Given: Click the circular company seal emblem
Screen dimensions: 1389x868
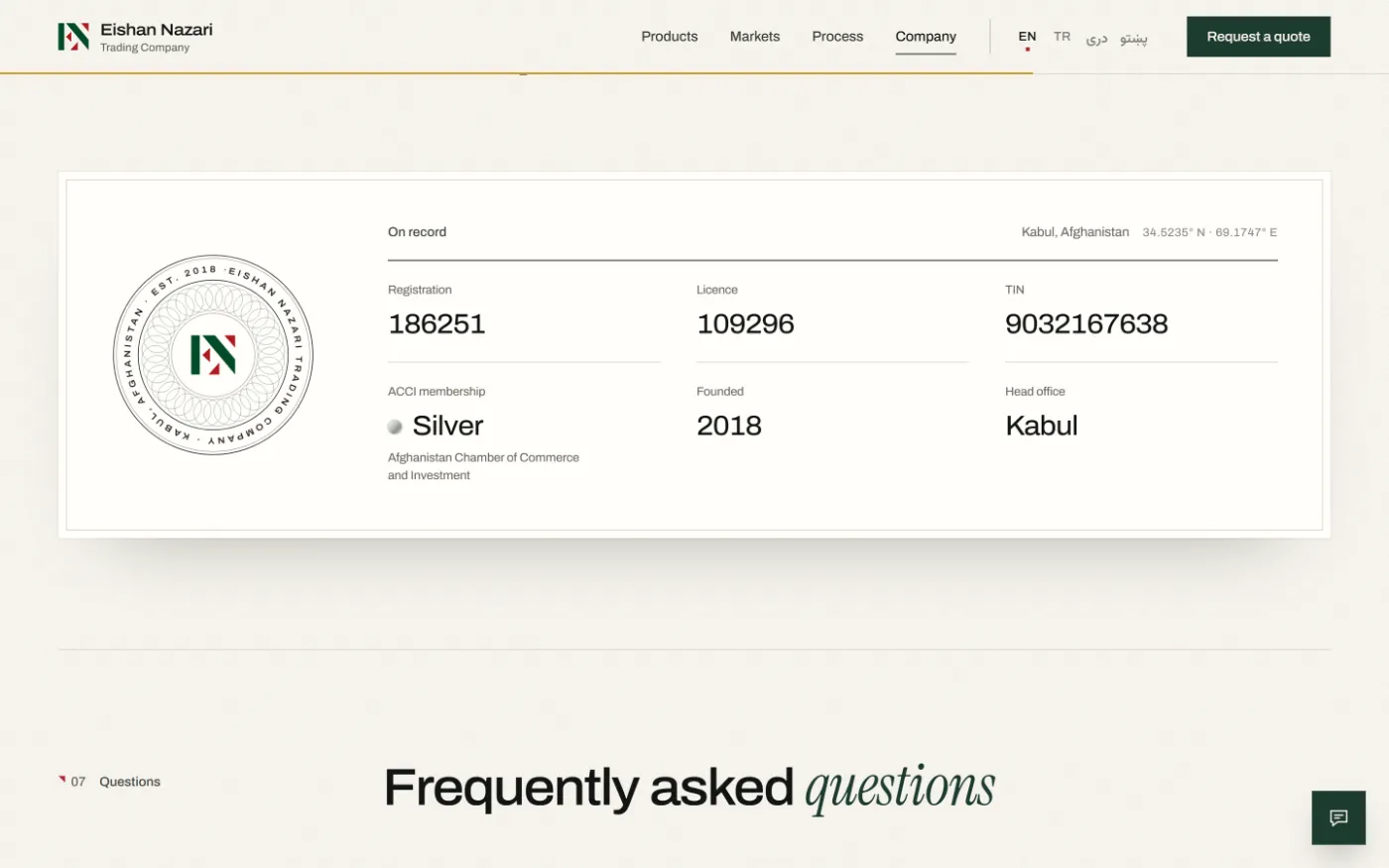Looking at the screenshot, I should pos(213,355).
